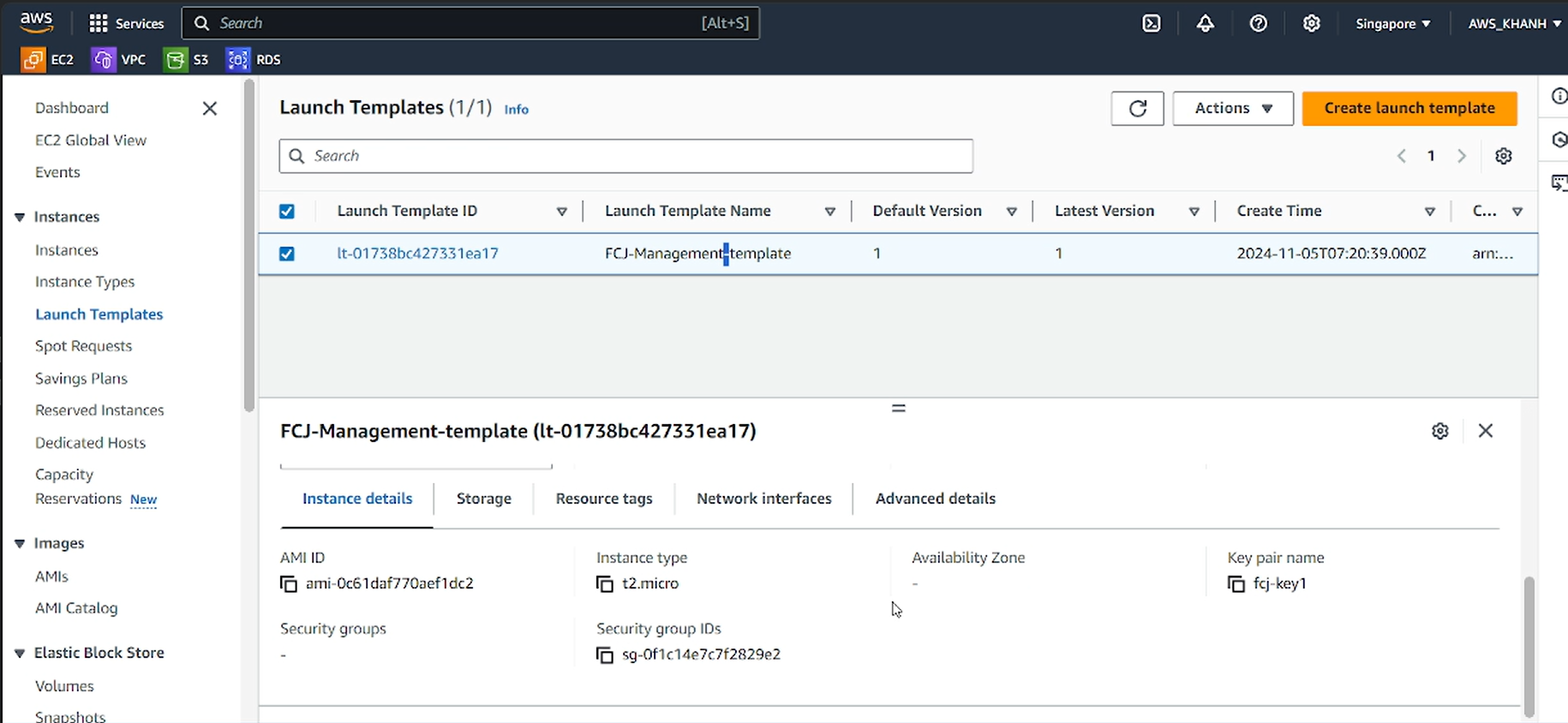Open the Actions dropdown
Screen dimensions: 1568x723
(x=1232, y=108)
